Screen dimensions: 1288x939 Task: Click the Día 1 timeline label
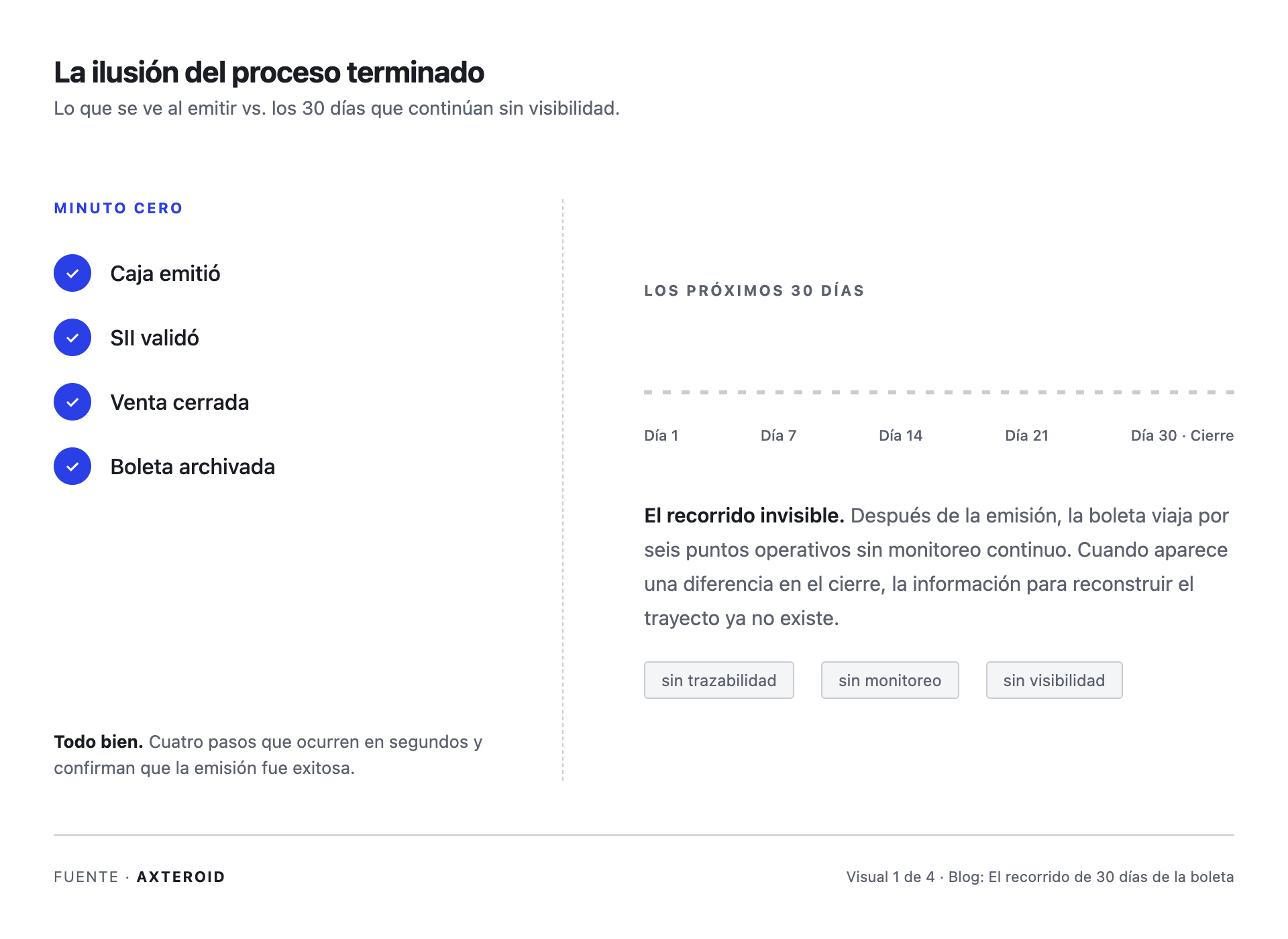[x=661, y=435]
